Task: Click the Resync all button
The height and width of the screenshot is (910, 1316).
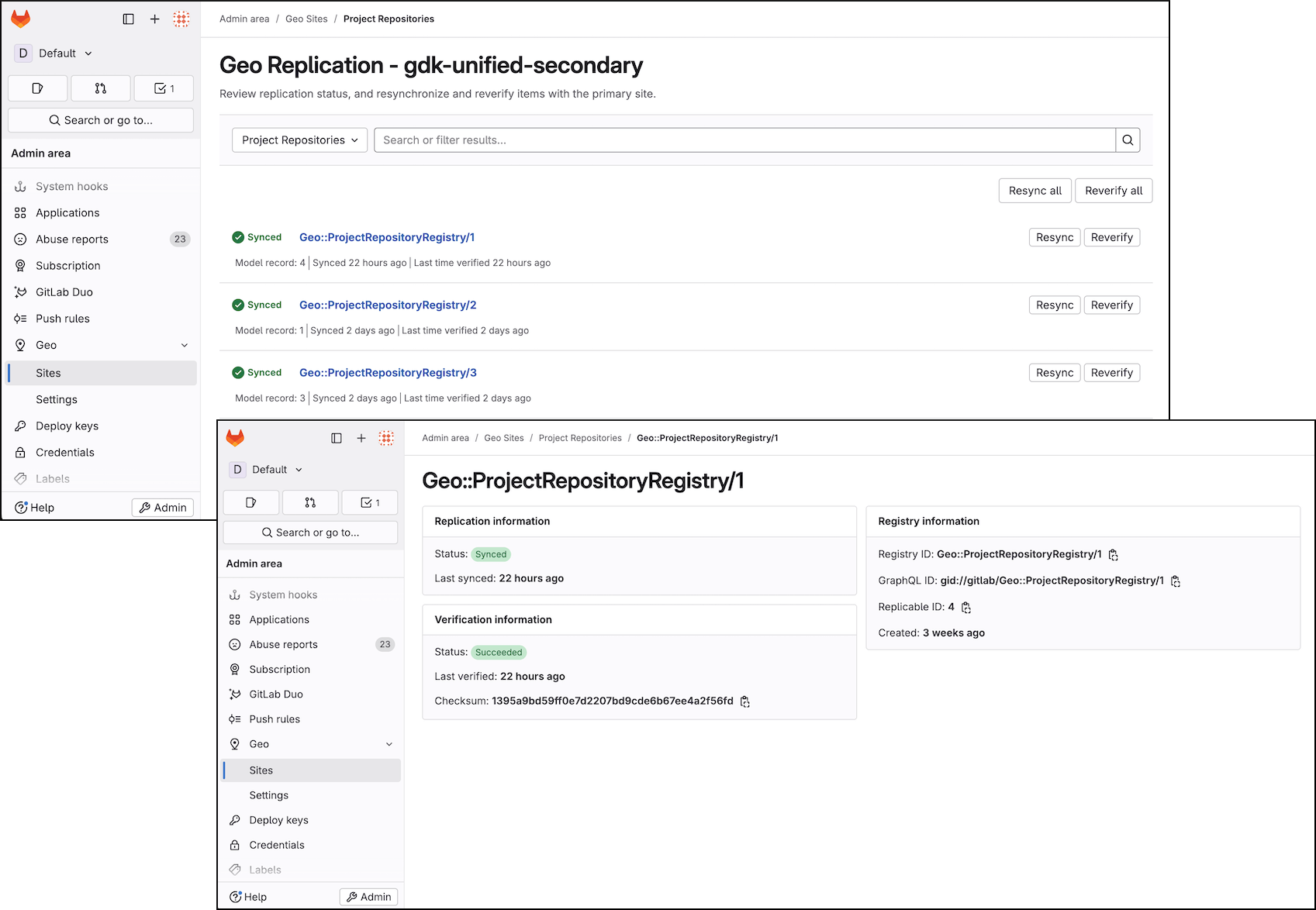Action: click(x=1034, y=191)
